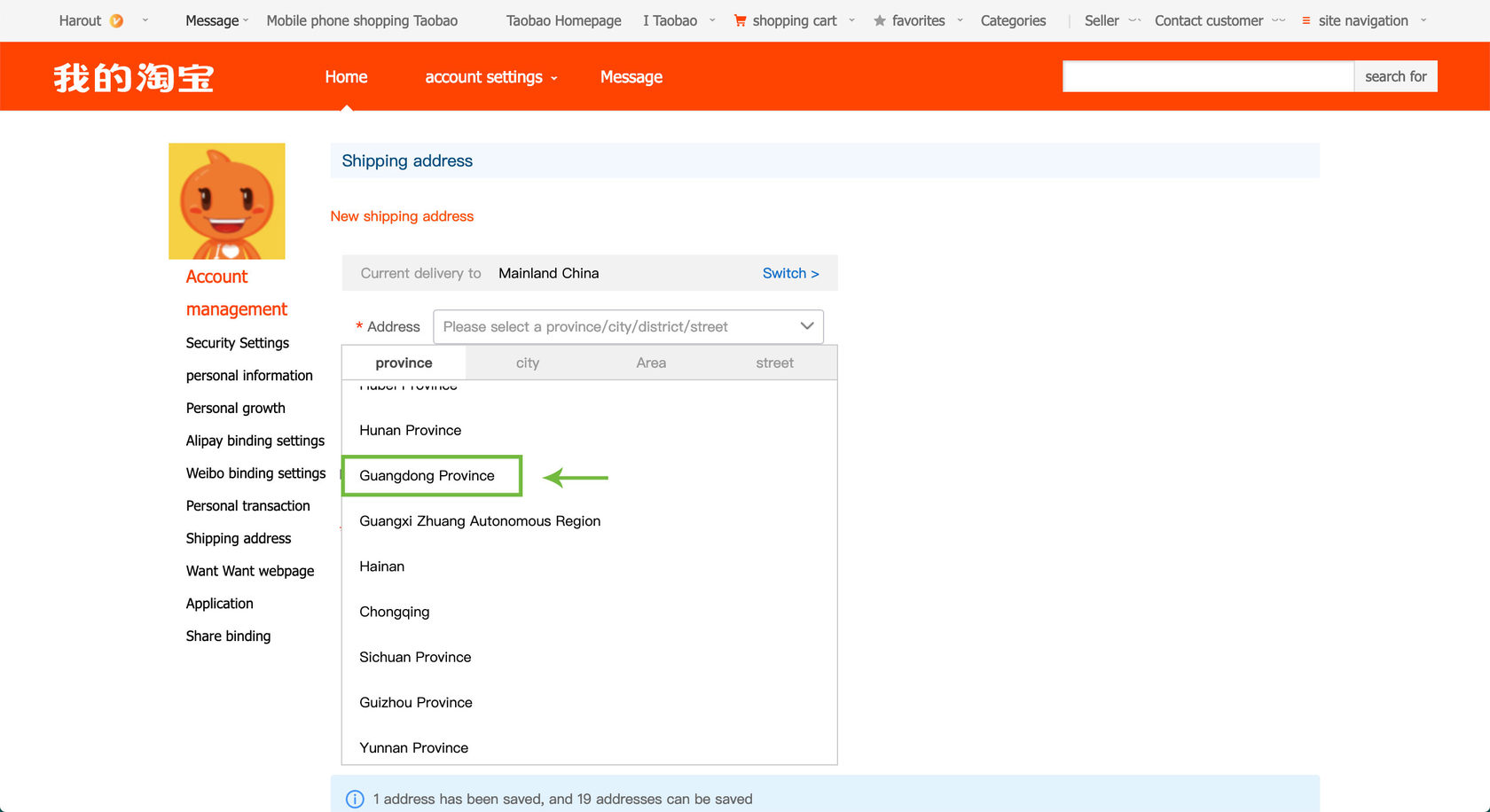Click the site navigation menu icon
Viewport: 1490px width, 812px height.
[1306, 20]
